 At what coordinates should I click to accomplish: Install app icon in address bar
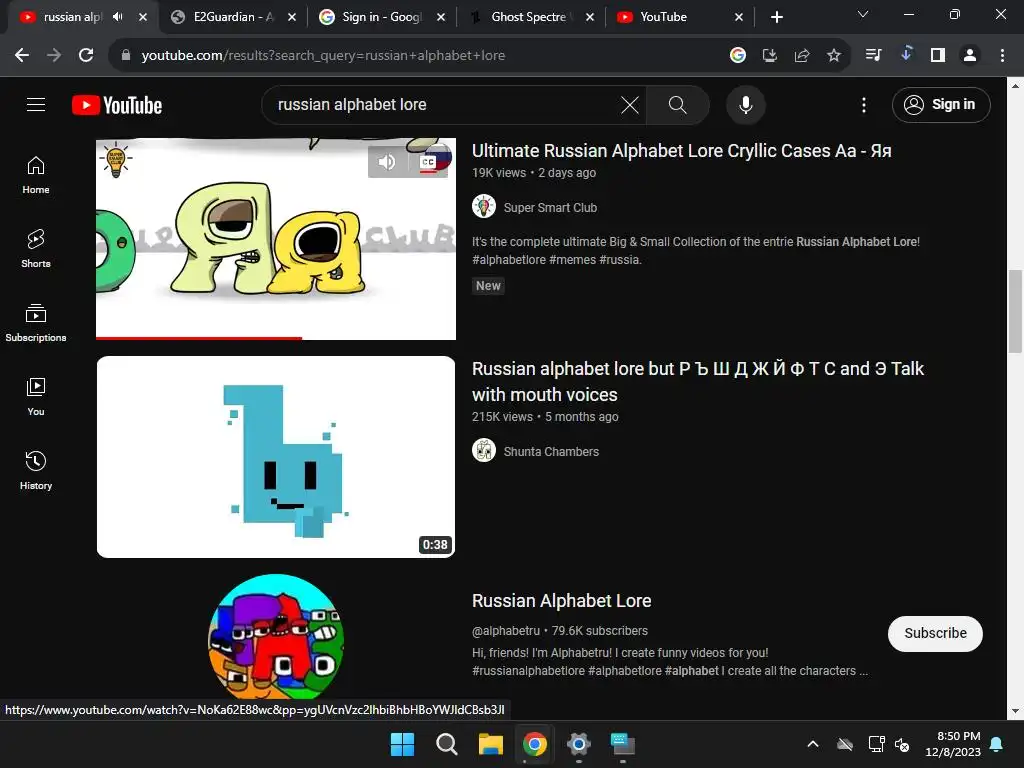tap(769, 56)
